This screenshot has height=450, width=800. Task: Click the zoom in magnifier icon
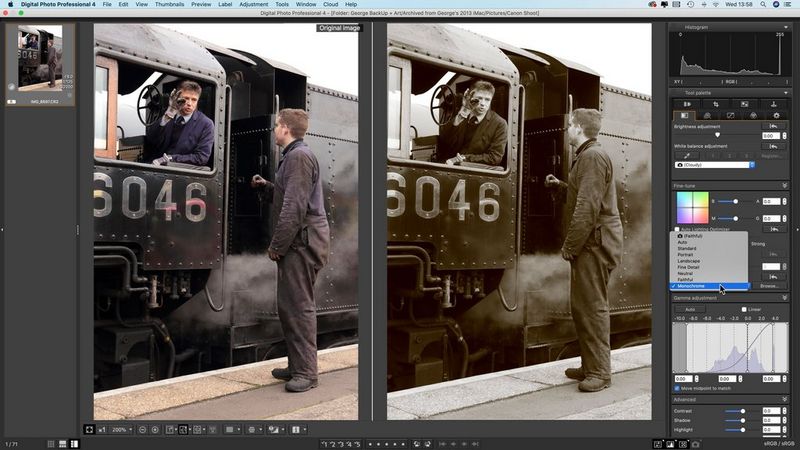click(x=155, y=429)
